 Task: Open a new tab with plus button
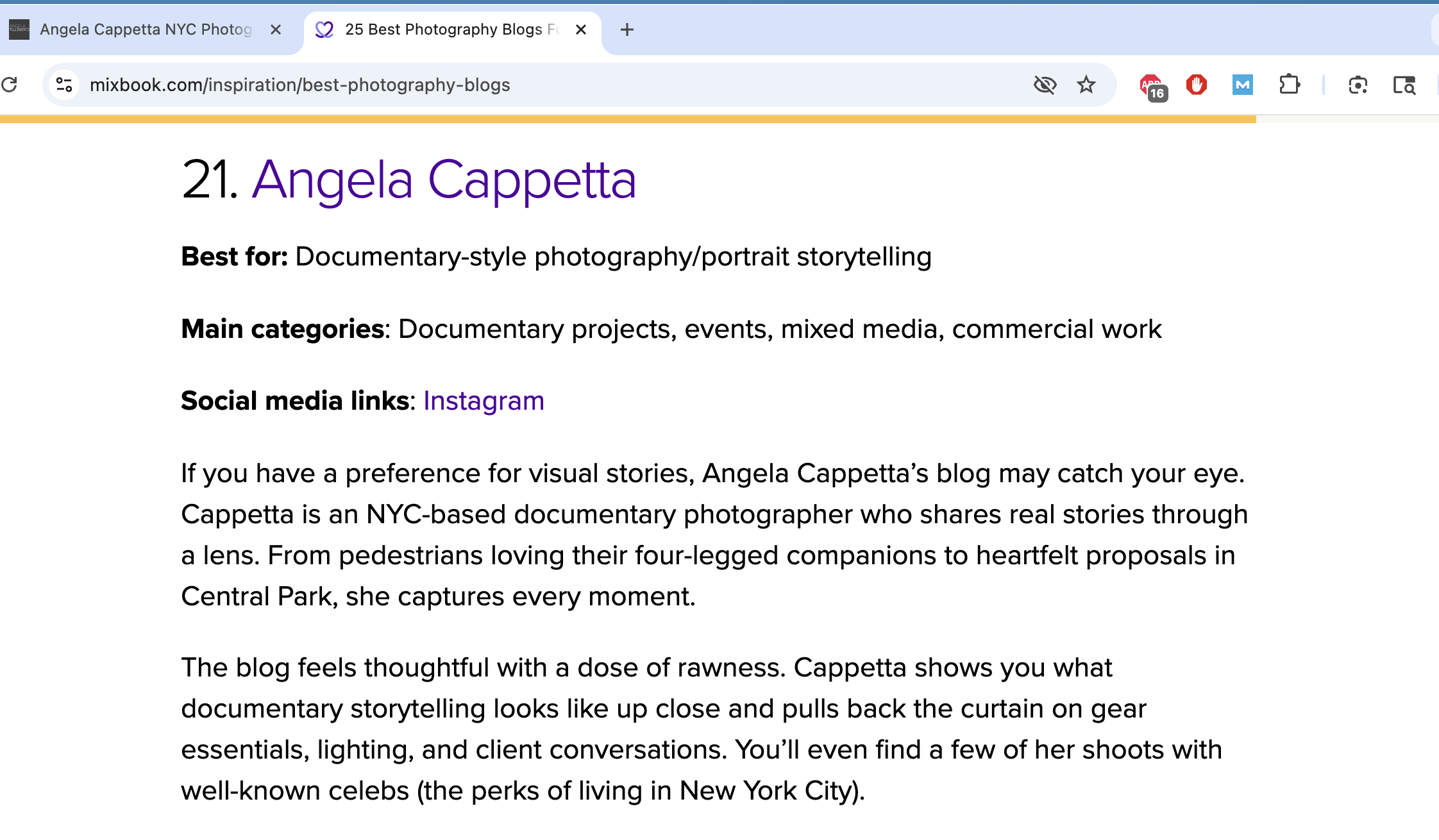coord(627,29)
